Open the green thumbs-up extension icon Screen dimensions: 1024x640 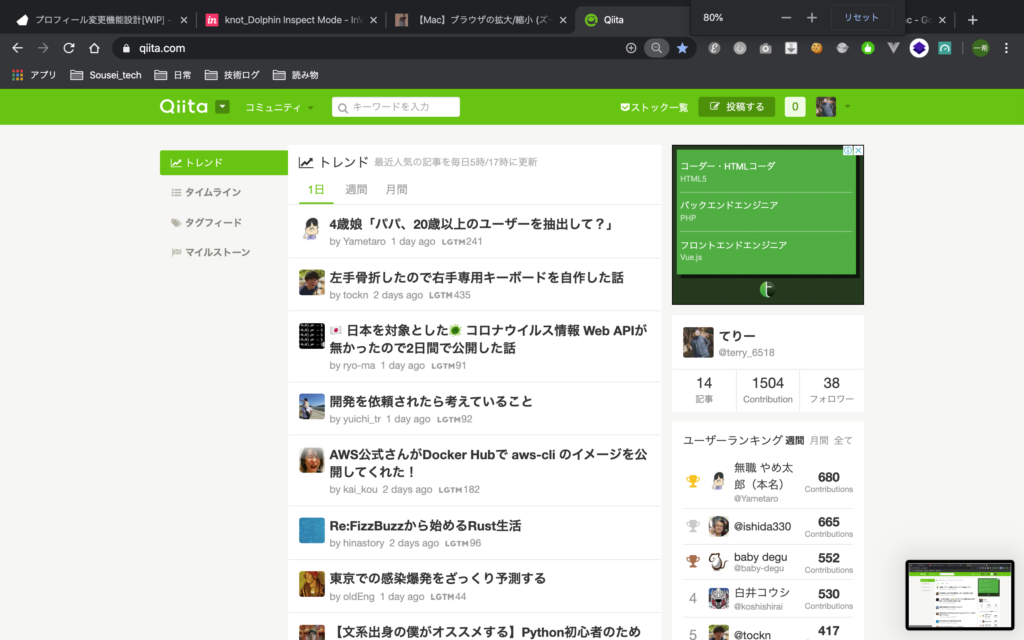[x=868, y=48]
